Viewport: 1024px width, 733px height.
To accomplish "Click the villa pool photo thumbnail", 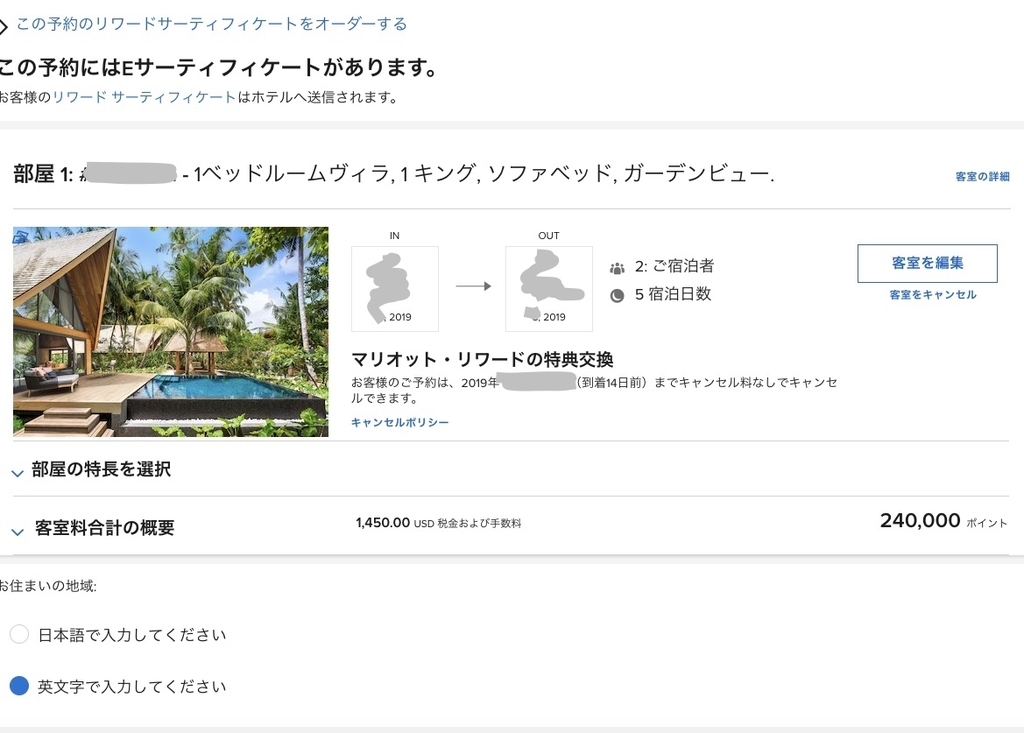I will pos(171,332).
